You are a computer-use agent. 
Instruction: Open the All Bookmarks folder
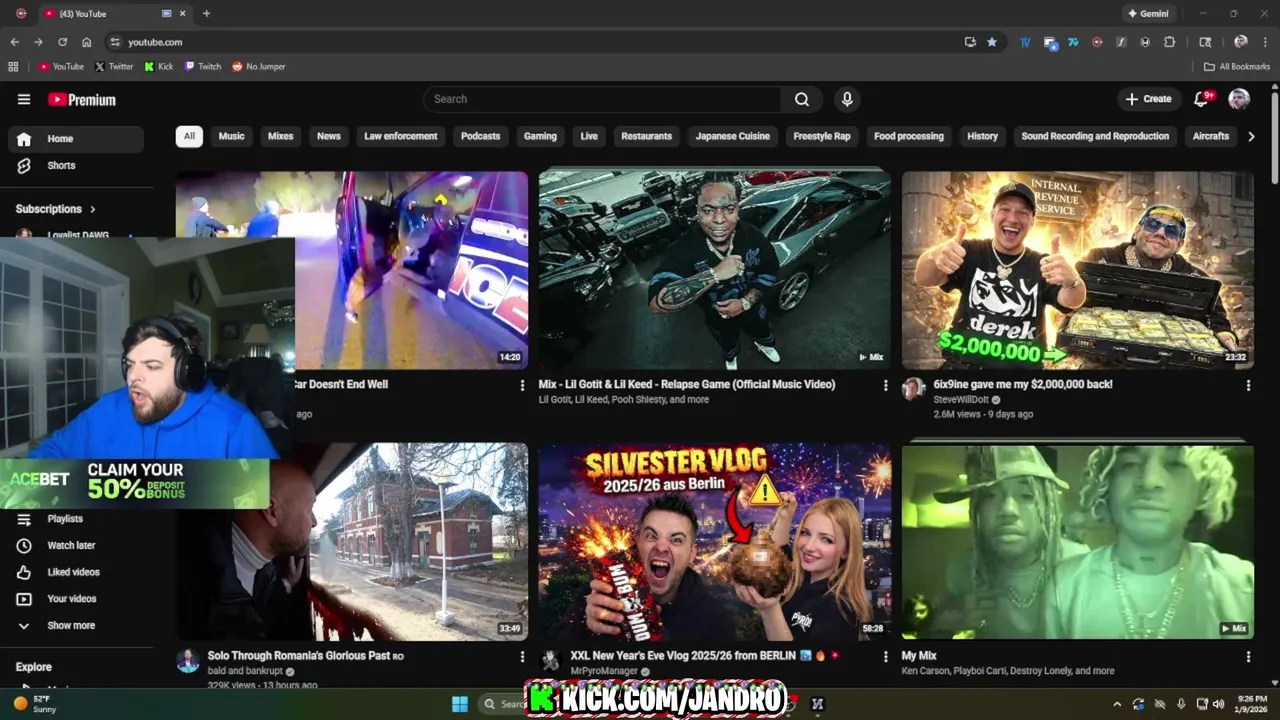point(1237,66)
